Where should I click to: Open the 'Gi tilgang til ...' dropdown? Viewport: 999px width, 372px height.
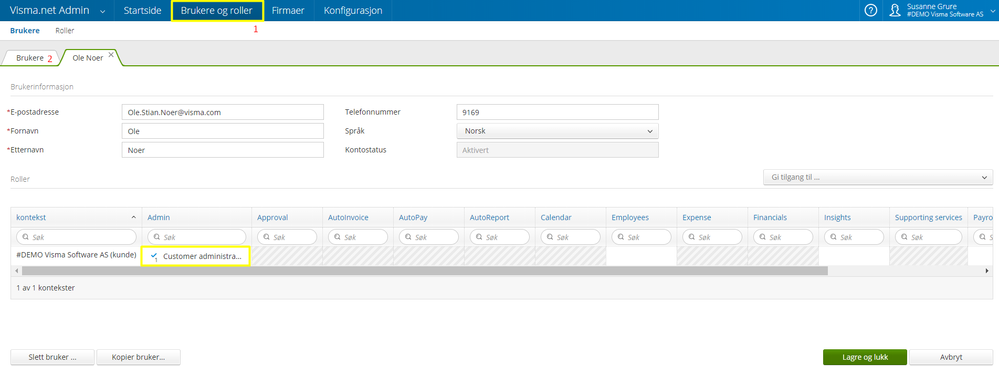pos(878,178)
